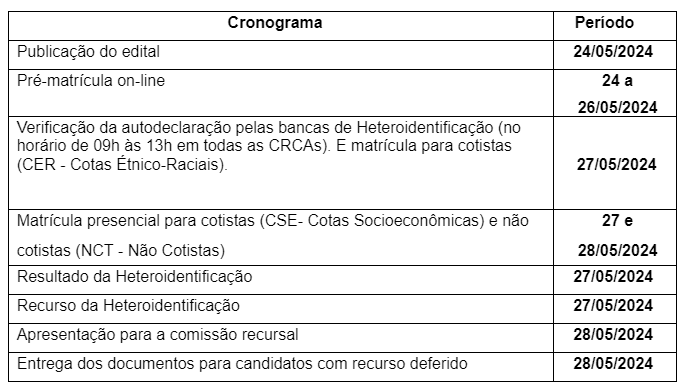Click the date 24/05/2024 for edital publication

click(x=613, y=52)
